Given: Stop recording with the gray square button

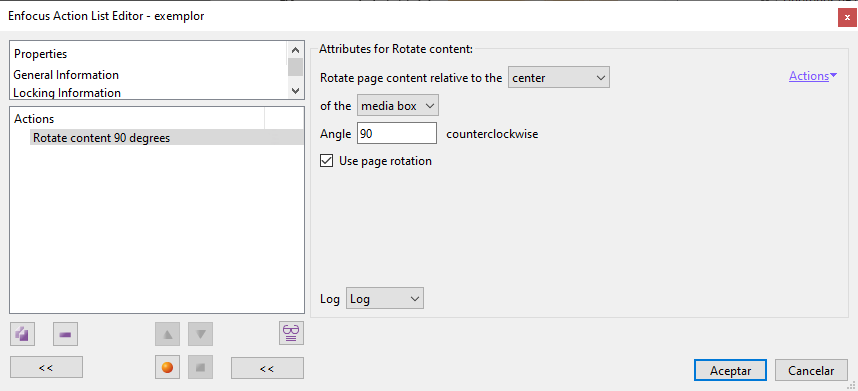Looking at the screenshot, I should [200, 367].
